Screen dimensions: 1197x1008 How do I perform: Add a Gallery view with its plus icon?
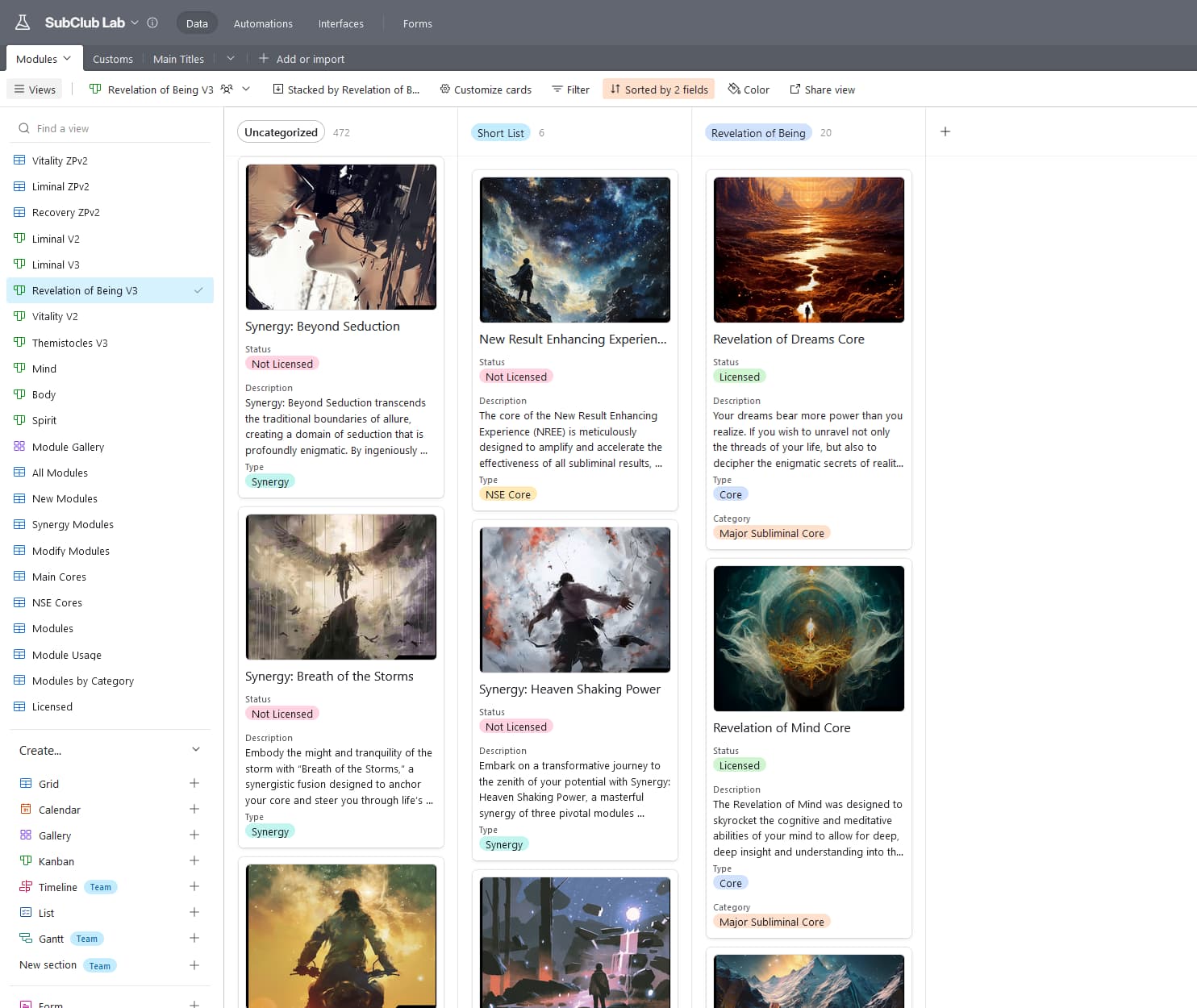pos(194,835)
